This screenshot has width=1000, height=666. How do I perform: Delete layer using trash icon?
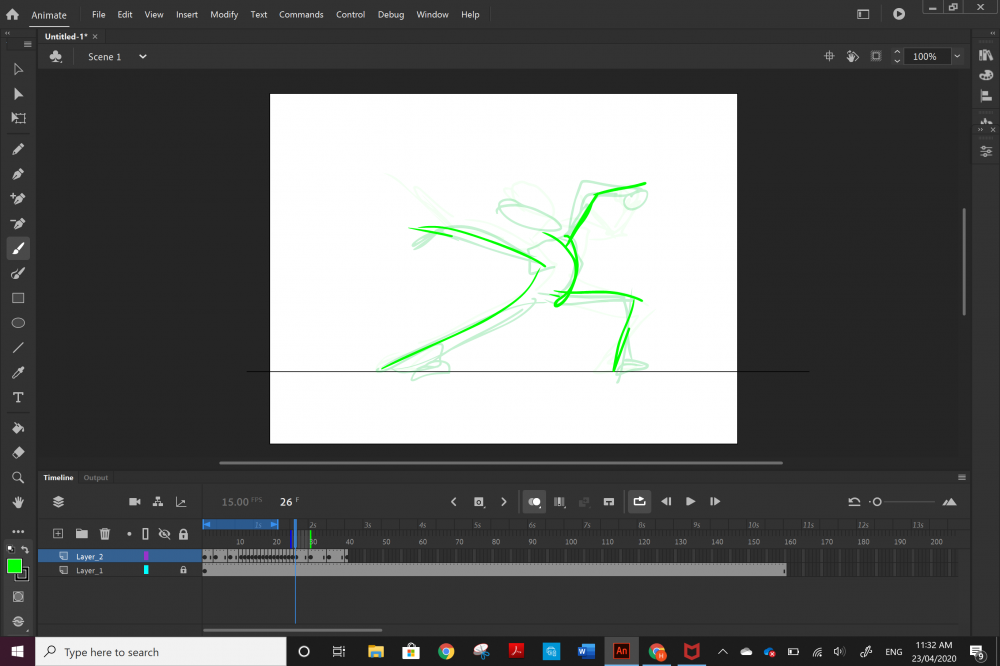[x=105, y=534]
